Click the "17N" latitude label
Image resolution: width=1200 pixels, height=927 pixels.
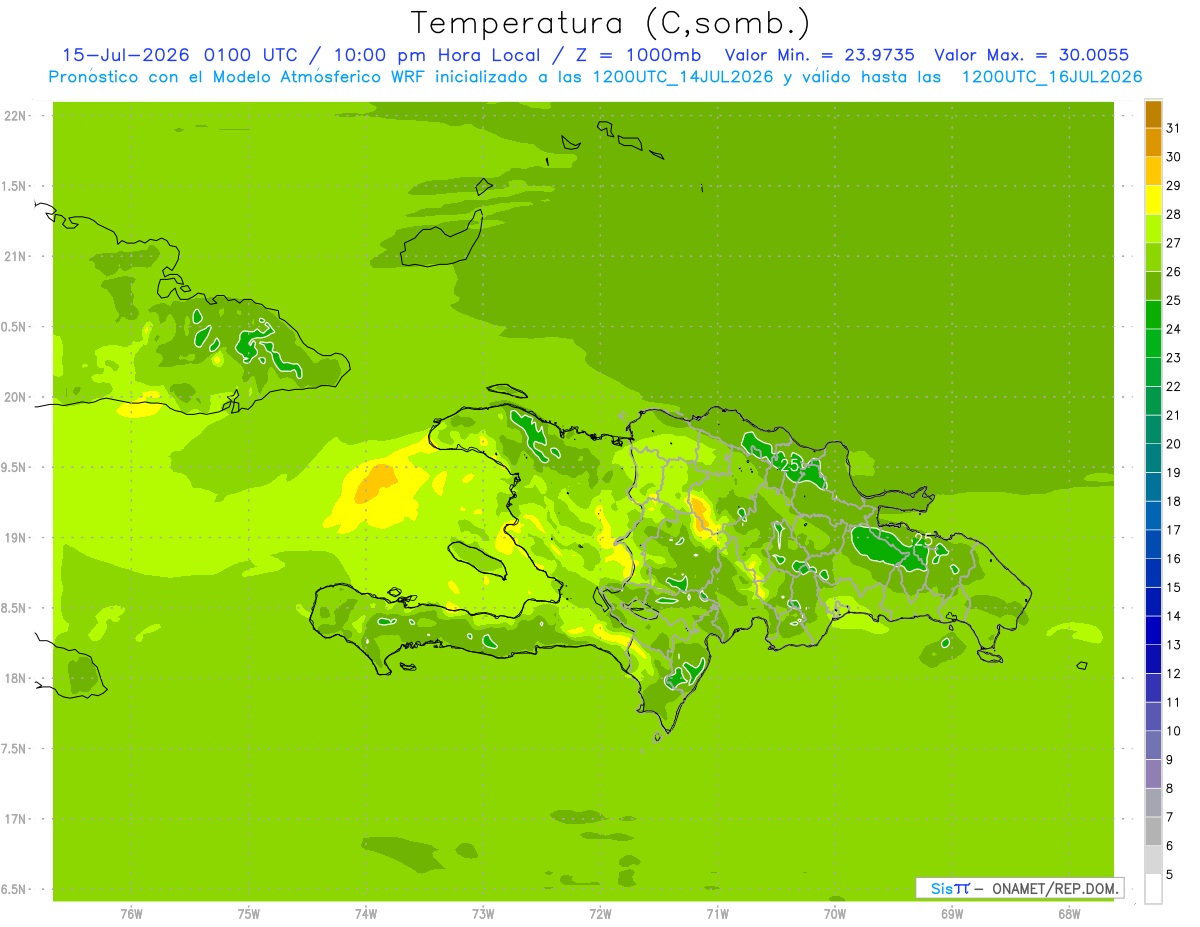click(x=16, y=819)
